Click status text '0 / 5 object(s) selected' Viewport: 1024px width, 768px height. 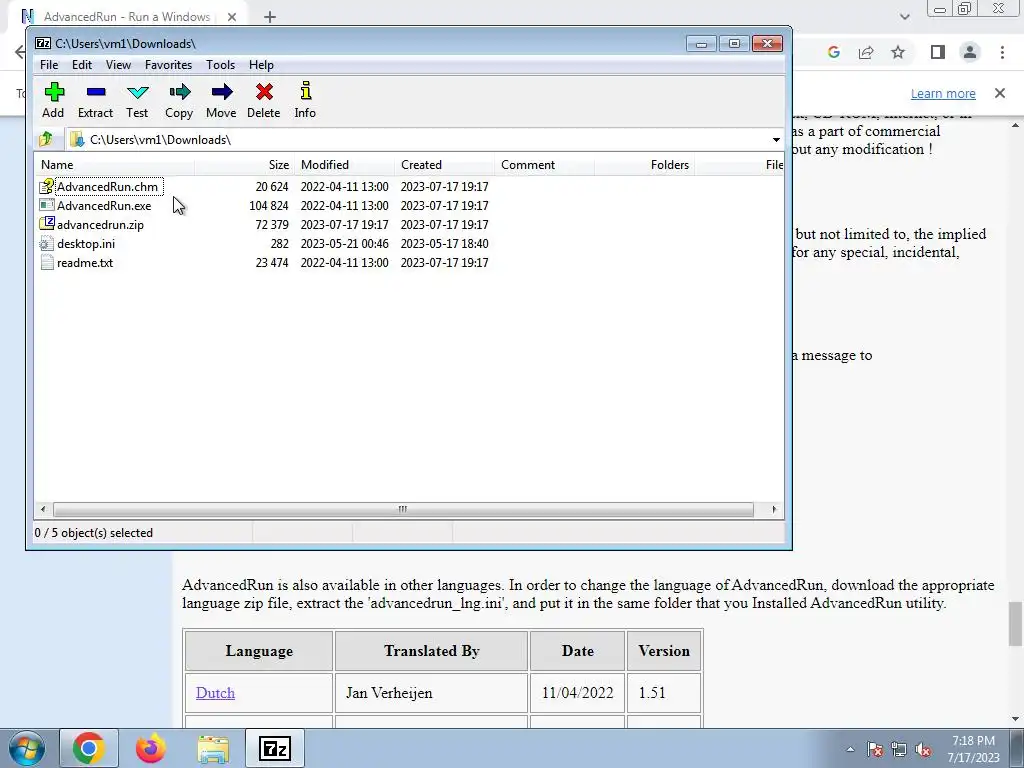pos(94,533)
